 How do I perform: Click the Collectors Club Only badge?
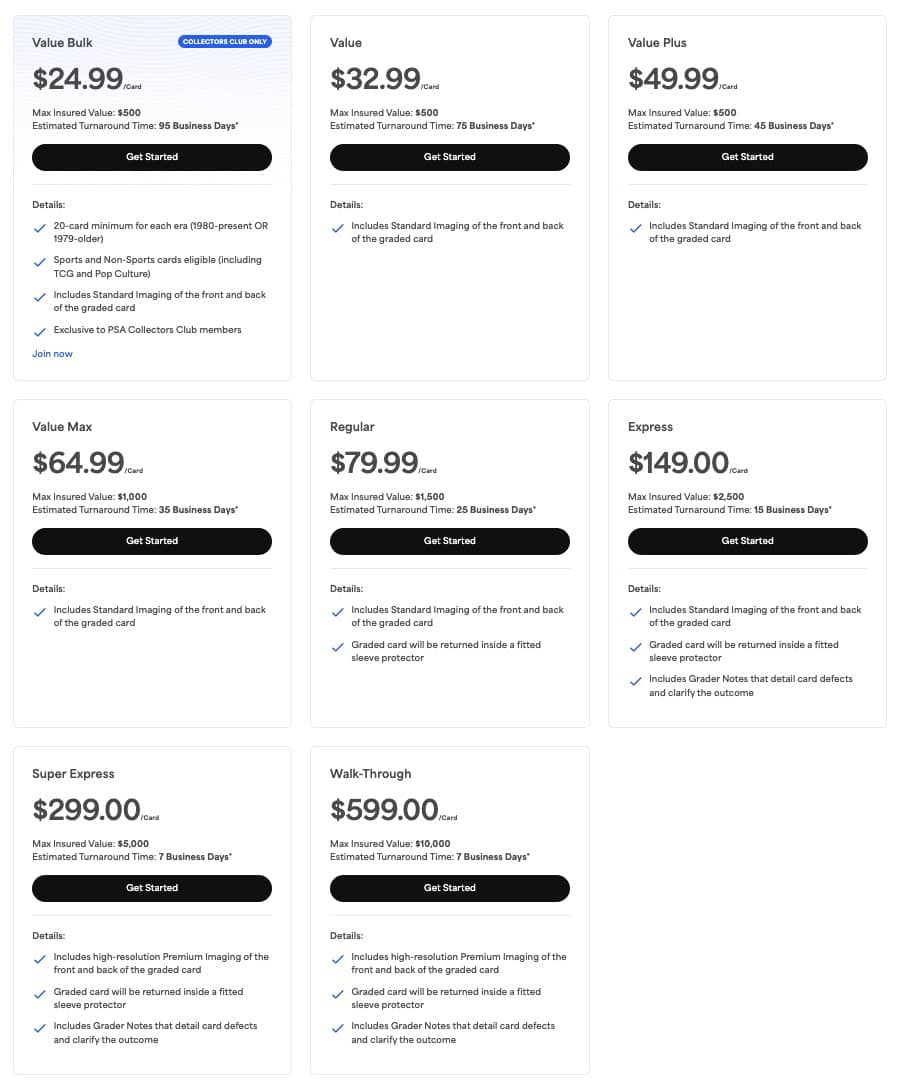point(225,42)
